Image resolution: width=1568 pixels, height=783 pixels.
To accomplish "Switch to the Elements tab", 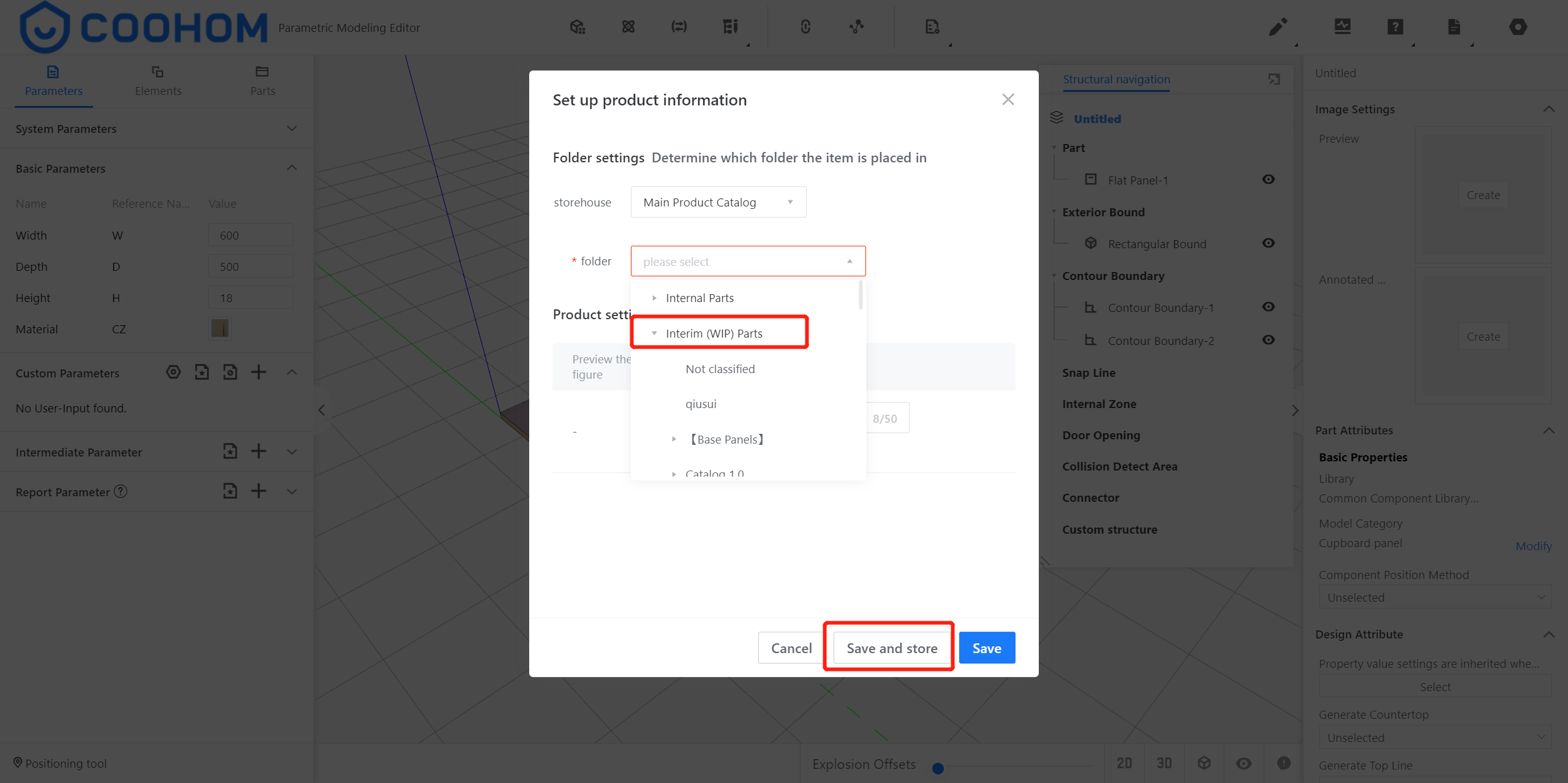I will click(x=158, y=81).
